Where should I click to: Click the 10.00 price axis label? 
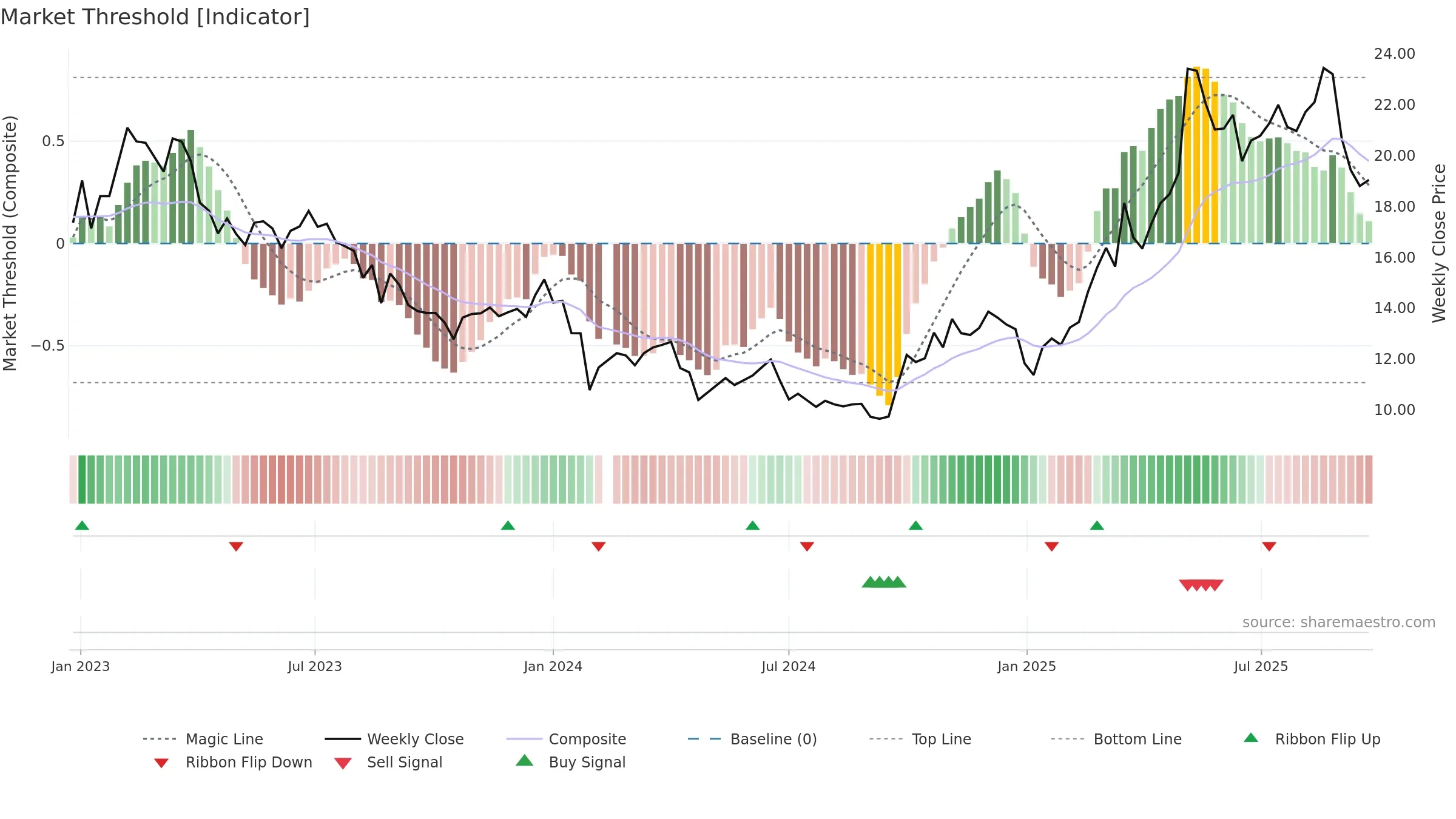click(x=1395, y=410)
